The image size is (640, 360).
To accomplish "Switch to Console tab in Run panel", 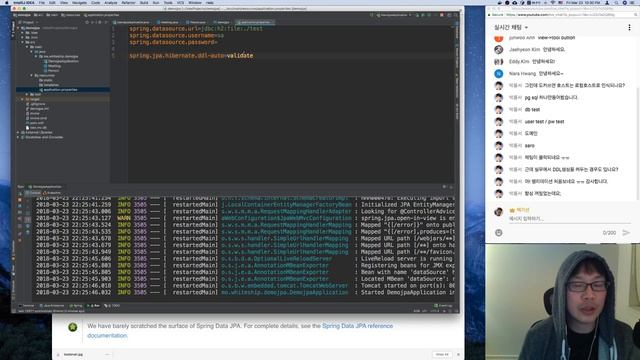I will point(33,193).
